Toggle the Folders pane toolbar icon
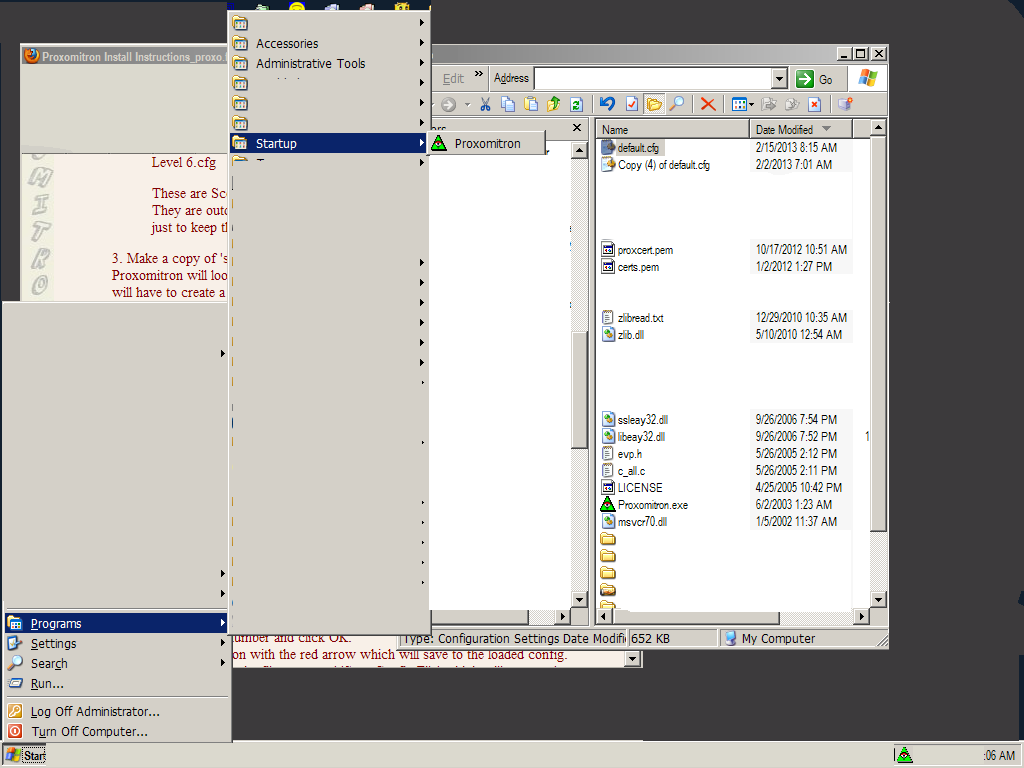The width and height of the screenshot is (1024, 768). 655,104
